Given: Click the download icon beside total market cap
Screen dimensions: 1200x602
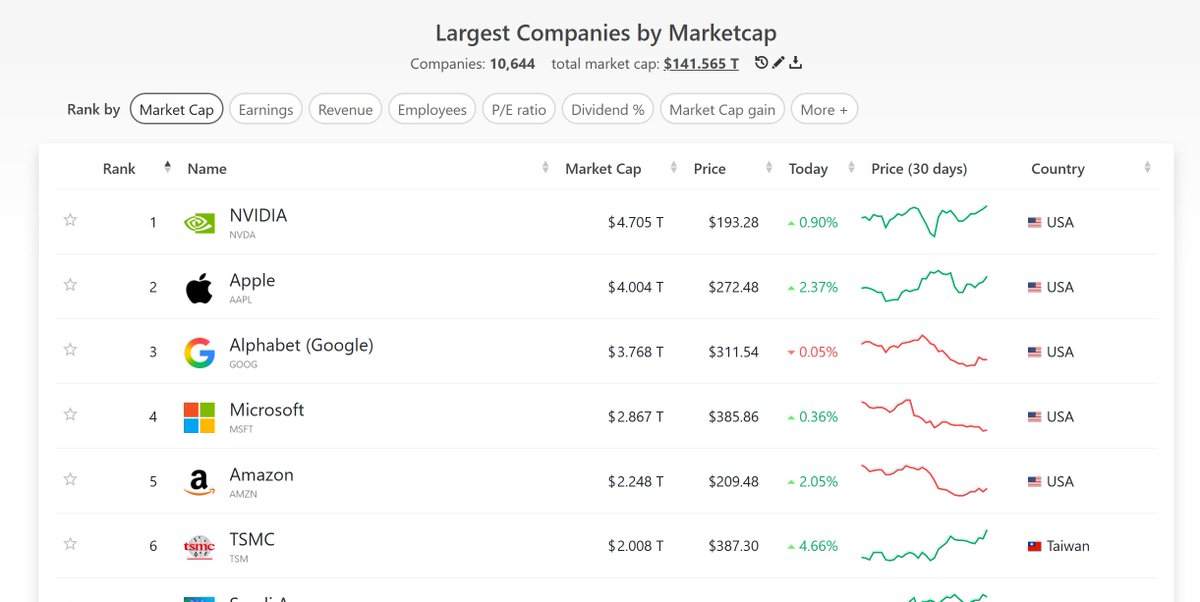Looking at the screenshot, I should click(x=796, y=63).
